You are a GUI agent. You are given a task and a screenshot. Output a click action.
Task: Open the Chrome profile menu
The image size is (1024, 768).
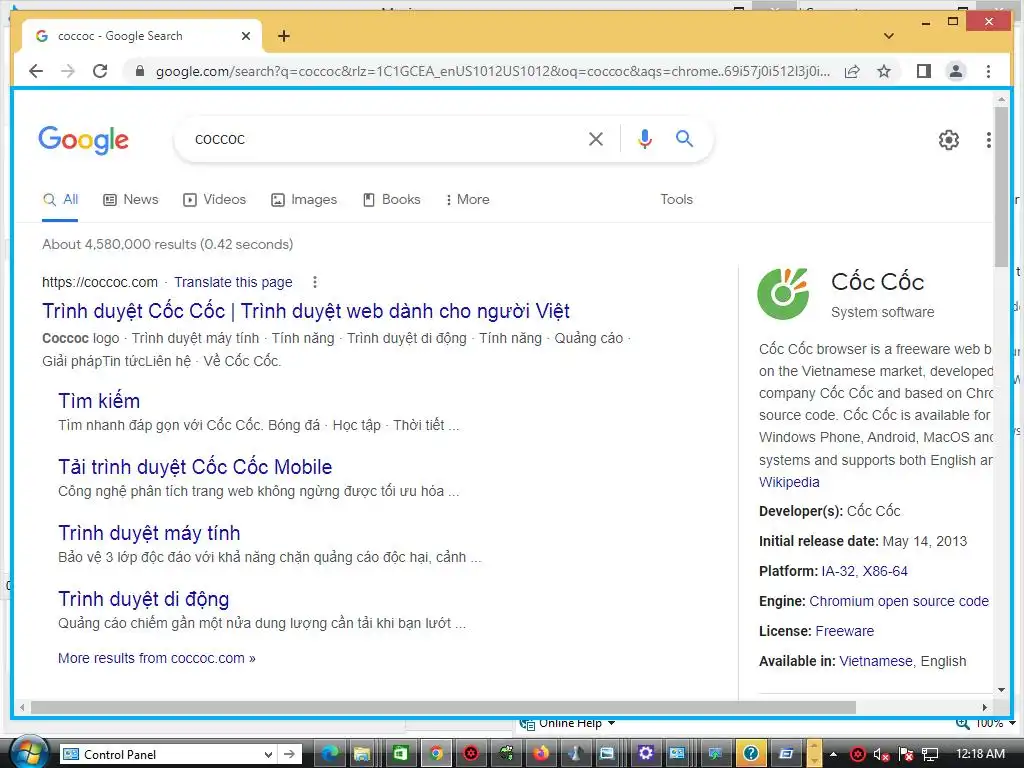(955, 71)
